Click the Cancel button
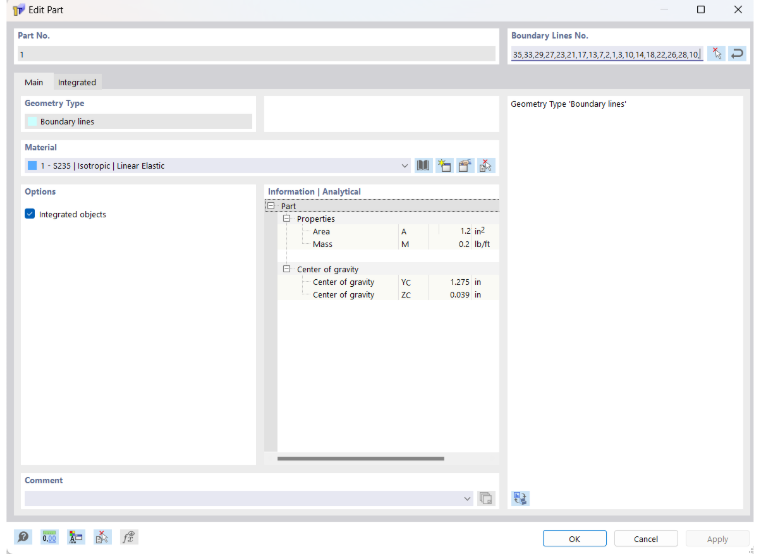 [x=646, y=538]
